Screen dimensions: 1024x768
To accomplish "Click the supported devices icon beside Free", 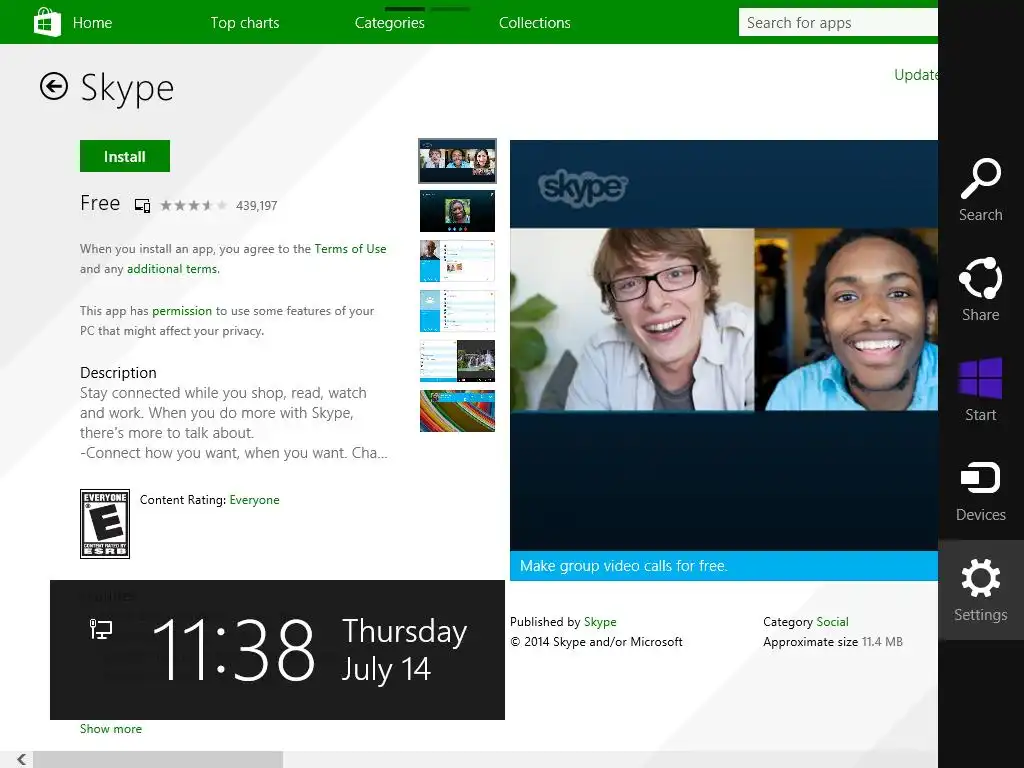I will coord(142,206).
